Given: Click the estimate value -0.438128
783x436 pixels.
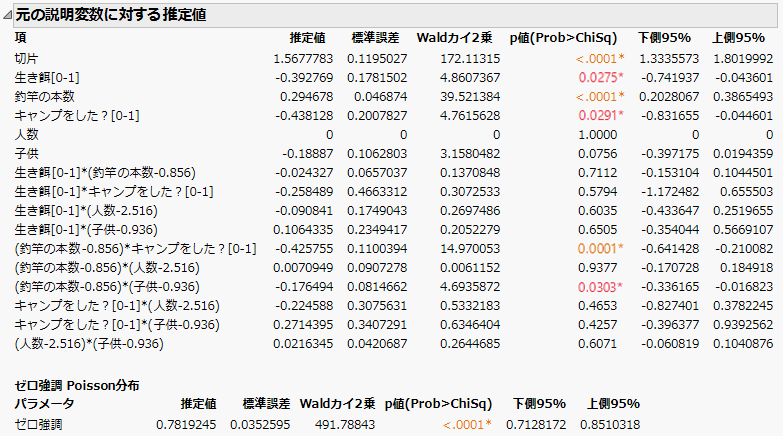Looking at the screenshot, I should 304,115.
